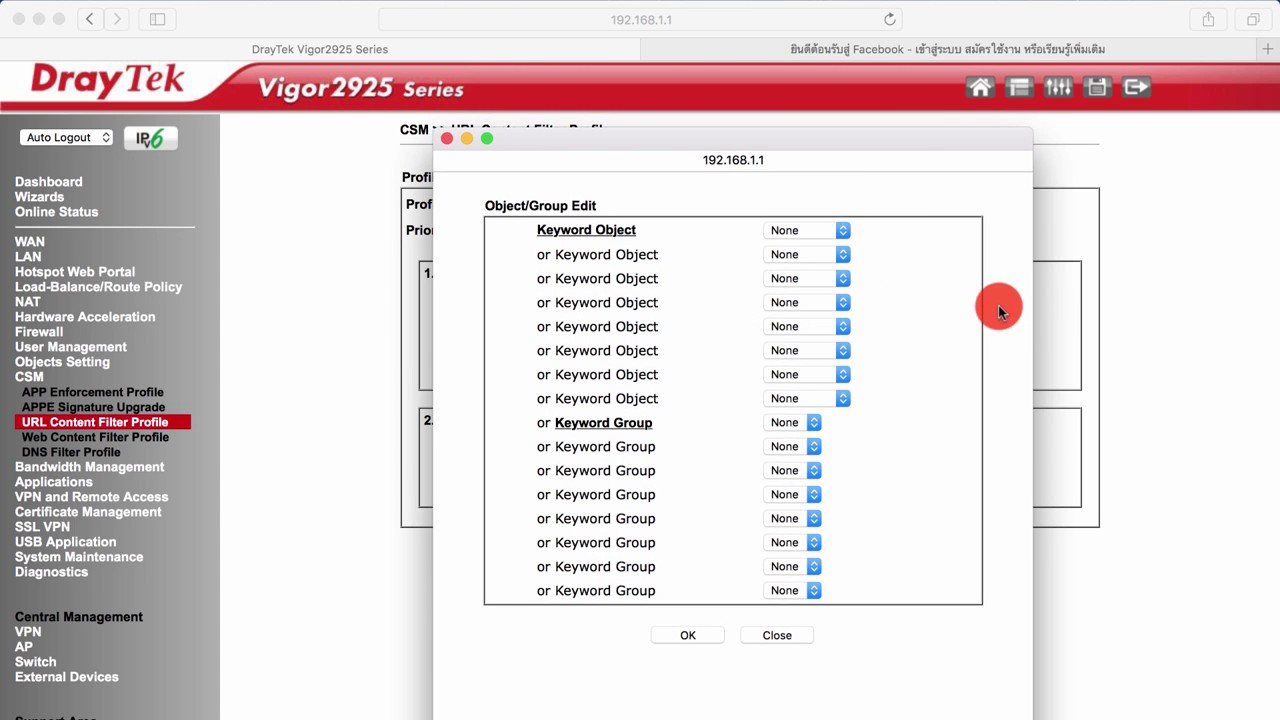This screenshot has width=1280, height=720.
Task: Click the underlined Keyword Object link
Action: [586, 230]
